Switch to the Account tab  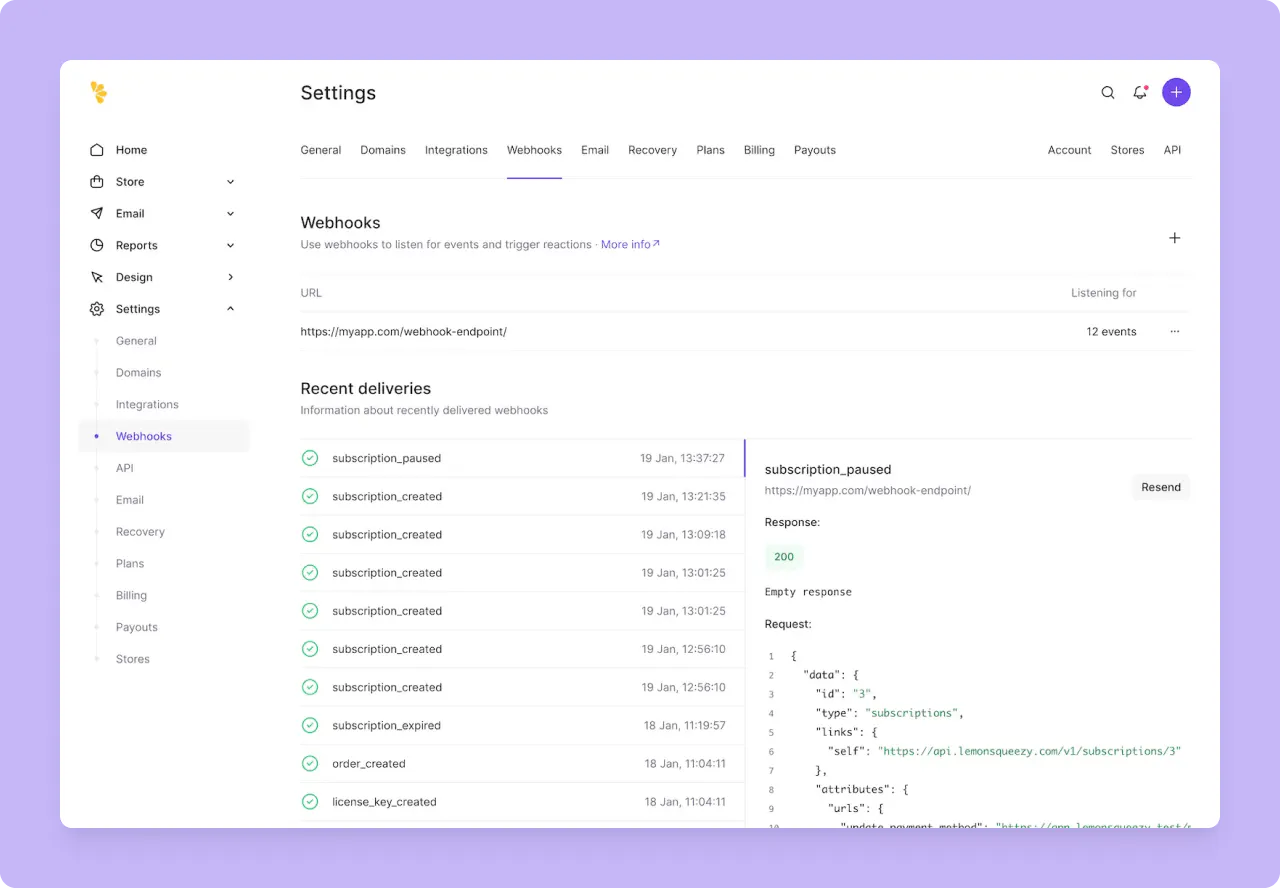click(1069, 149)
